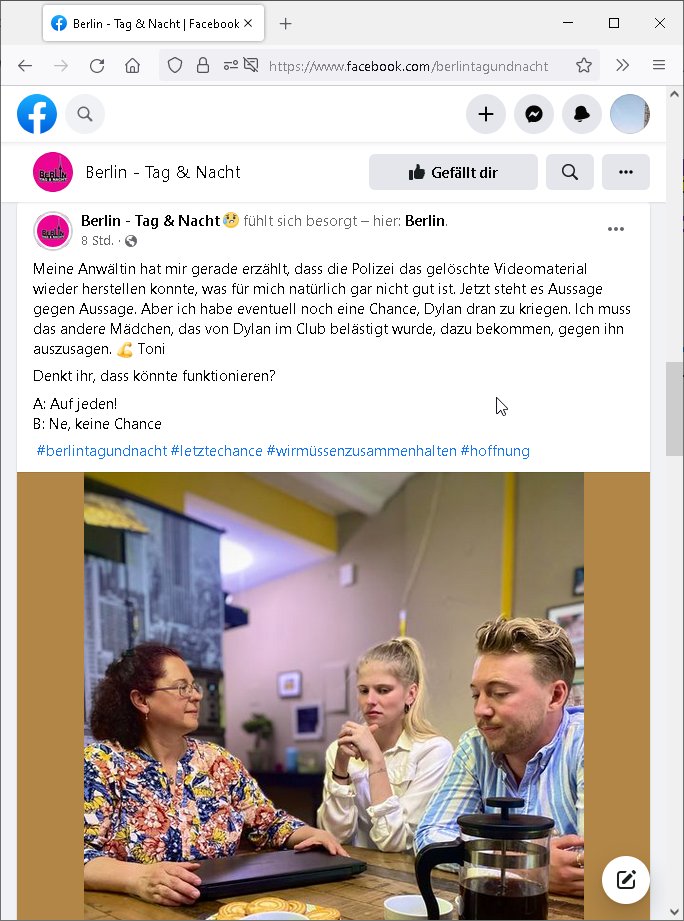Click the new message compose floating icon
Screen dimensions: 684x921
click(626, 880)
